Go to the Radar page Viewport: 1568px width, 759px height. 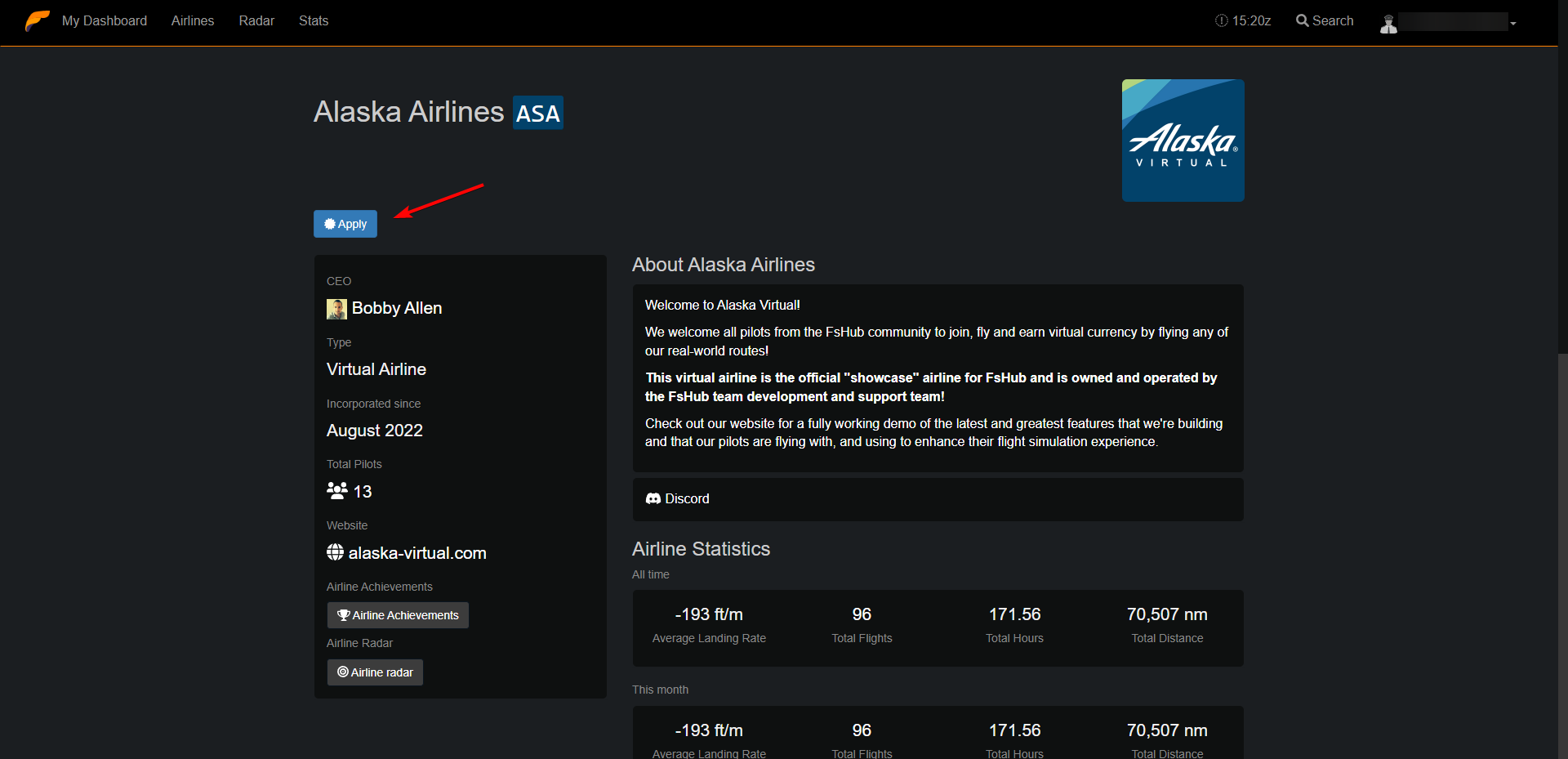click(256, 20)
